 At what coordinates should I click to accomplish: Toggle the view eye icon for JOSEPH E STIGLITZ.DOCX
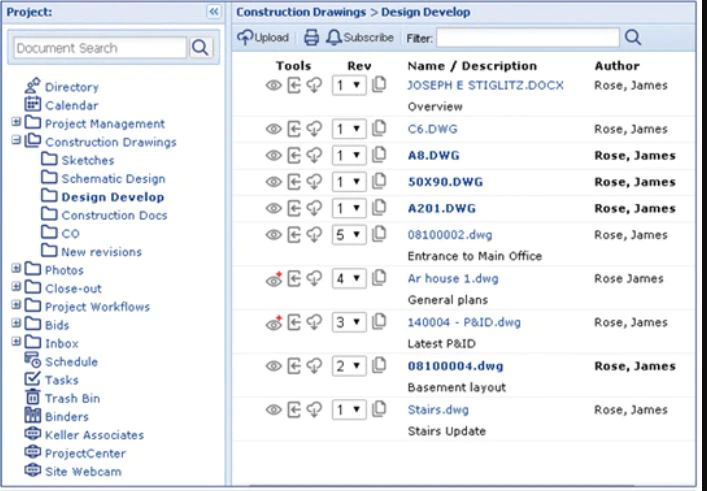pos(273,85)
